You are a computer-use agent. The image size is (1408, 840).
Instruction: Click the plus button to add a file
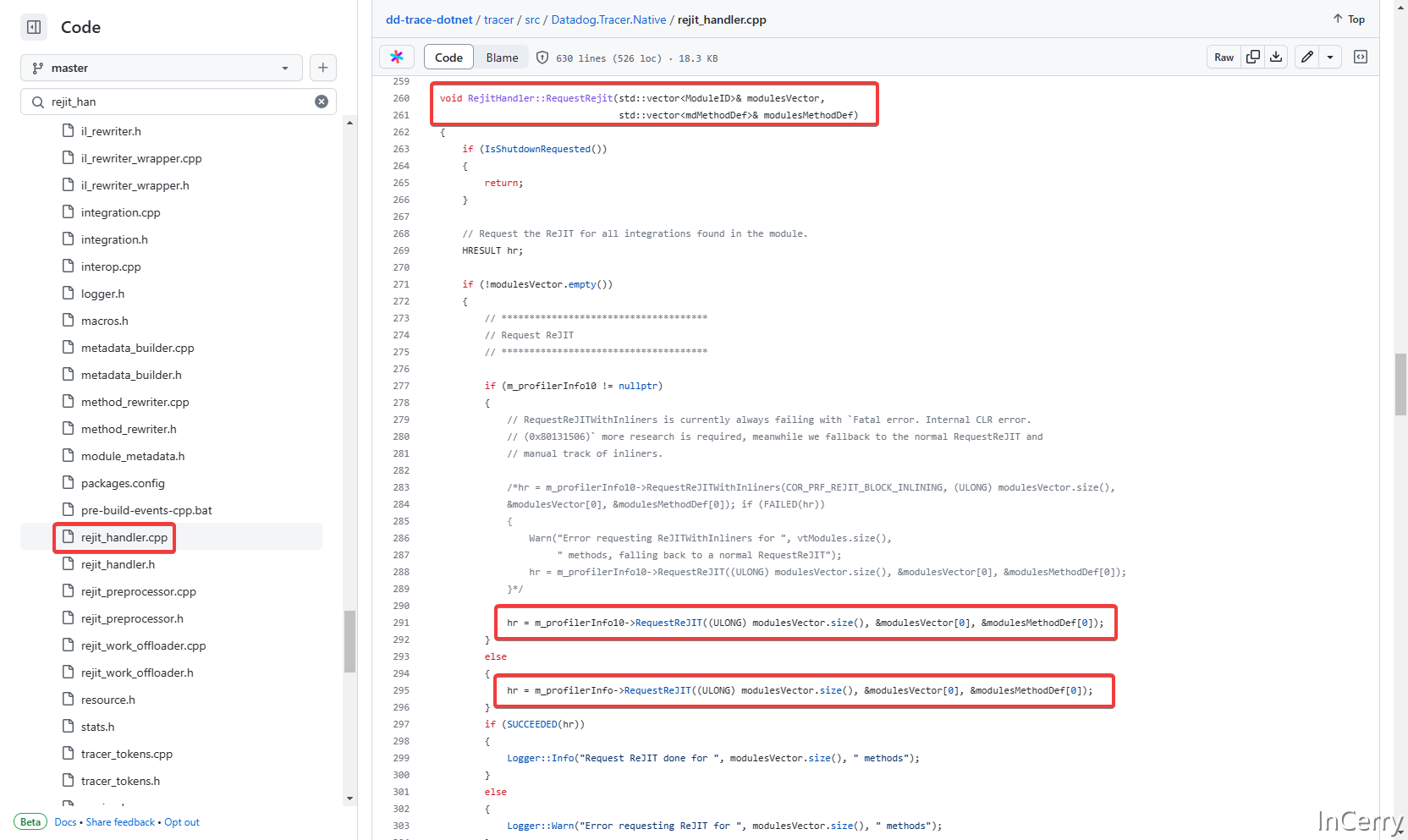322,68
